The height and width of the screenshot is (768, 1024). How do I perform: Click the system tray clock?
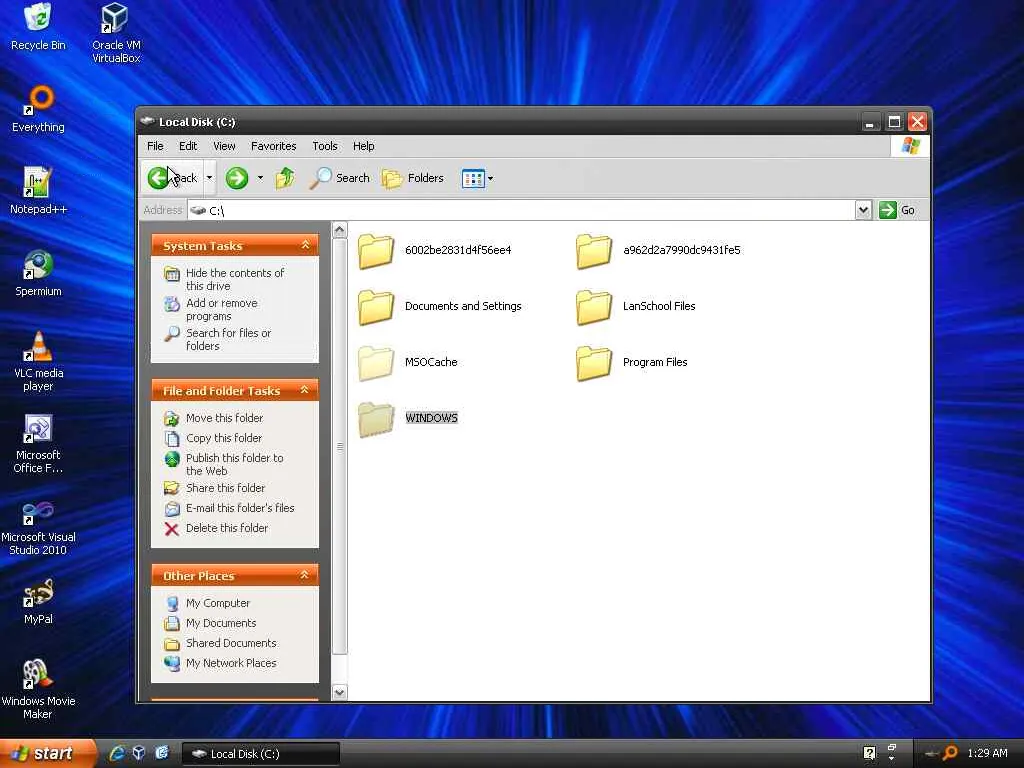(x=987, y=753)
